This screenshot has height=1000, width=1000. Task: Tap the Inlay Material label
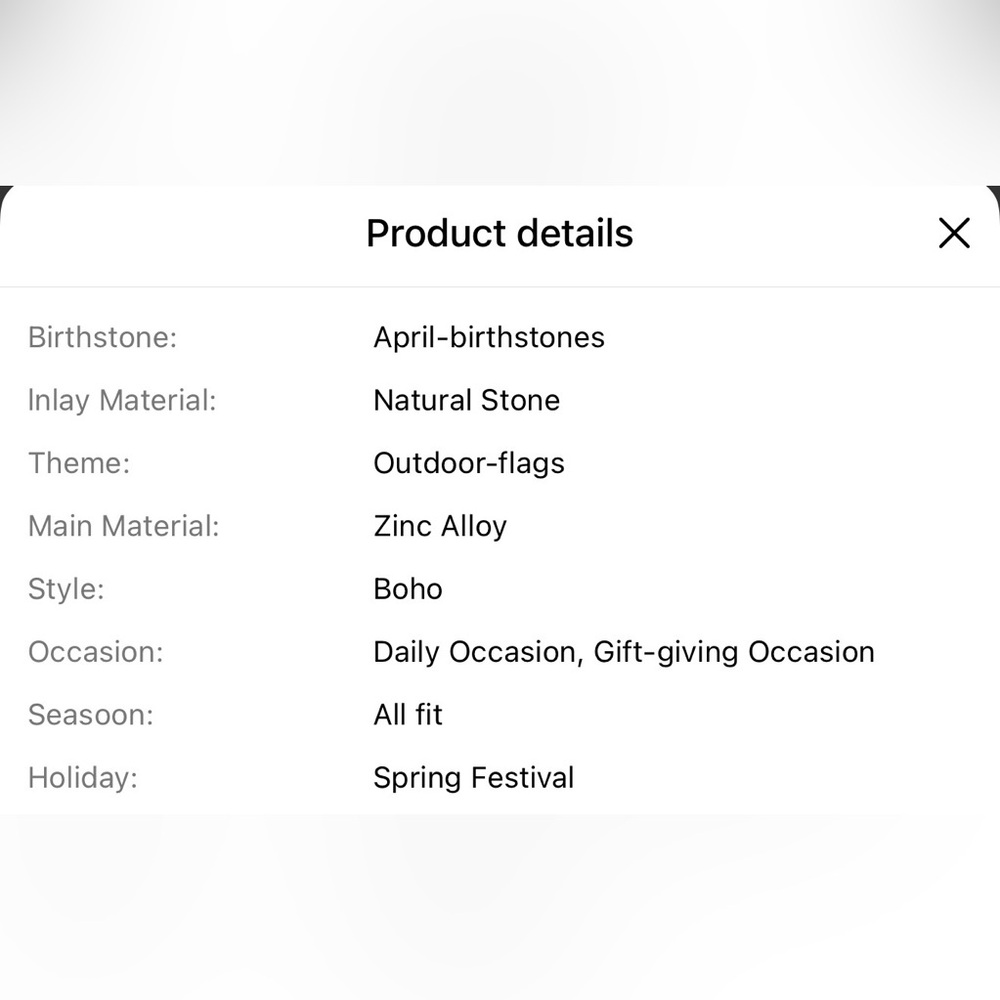click(122, 401)
